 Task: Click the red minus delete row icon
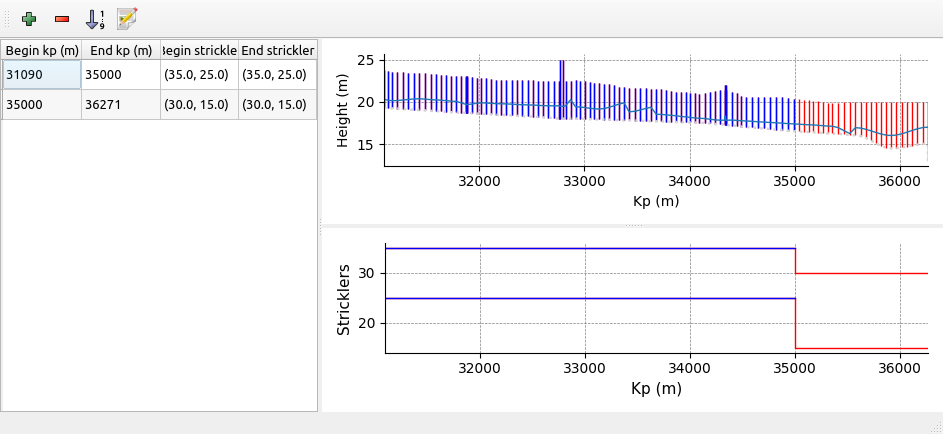62,18
